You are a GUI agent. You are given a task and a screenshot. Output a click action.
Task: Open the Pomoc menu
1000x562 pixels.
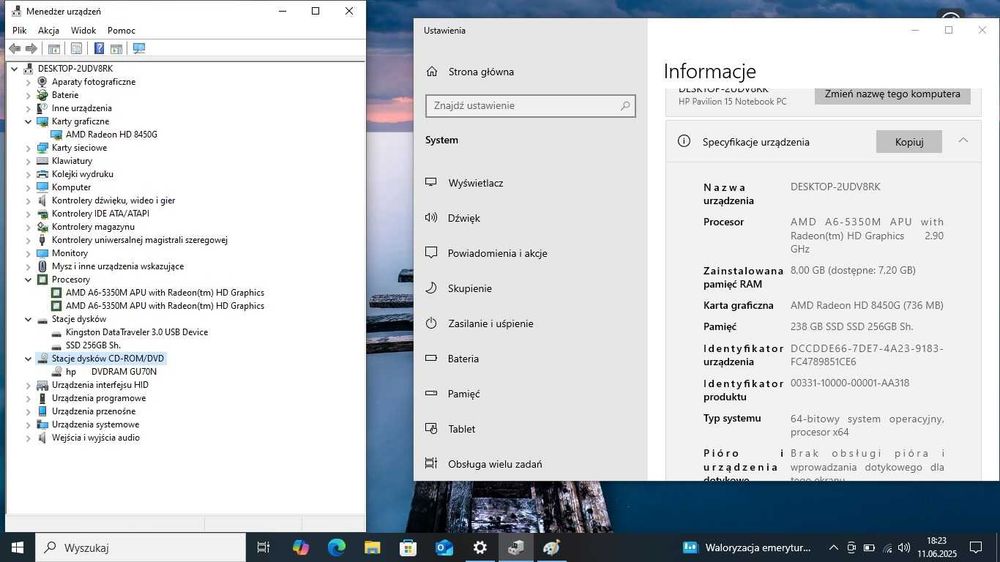(121, 30)
